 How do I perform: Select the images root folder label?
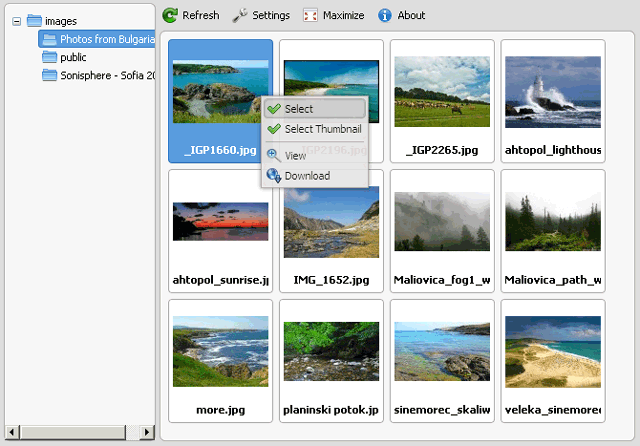[61, 21]
